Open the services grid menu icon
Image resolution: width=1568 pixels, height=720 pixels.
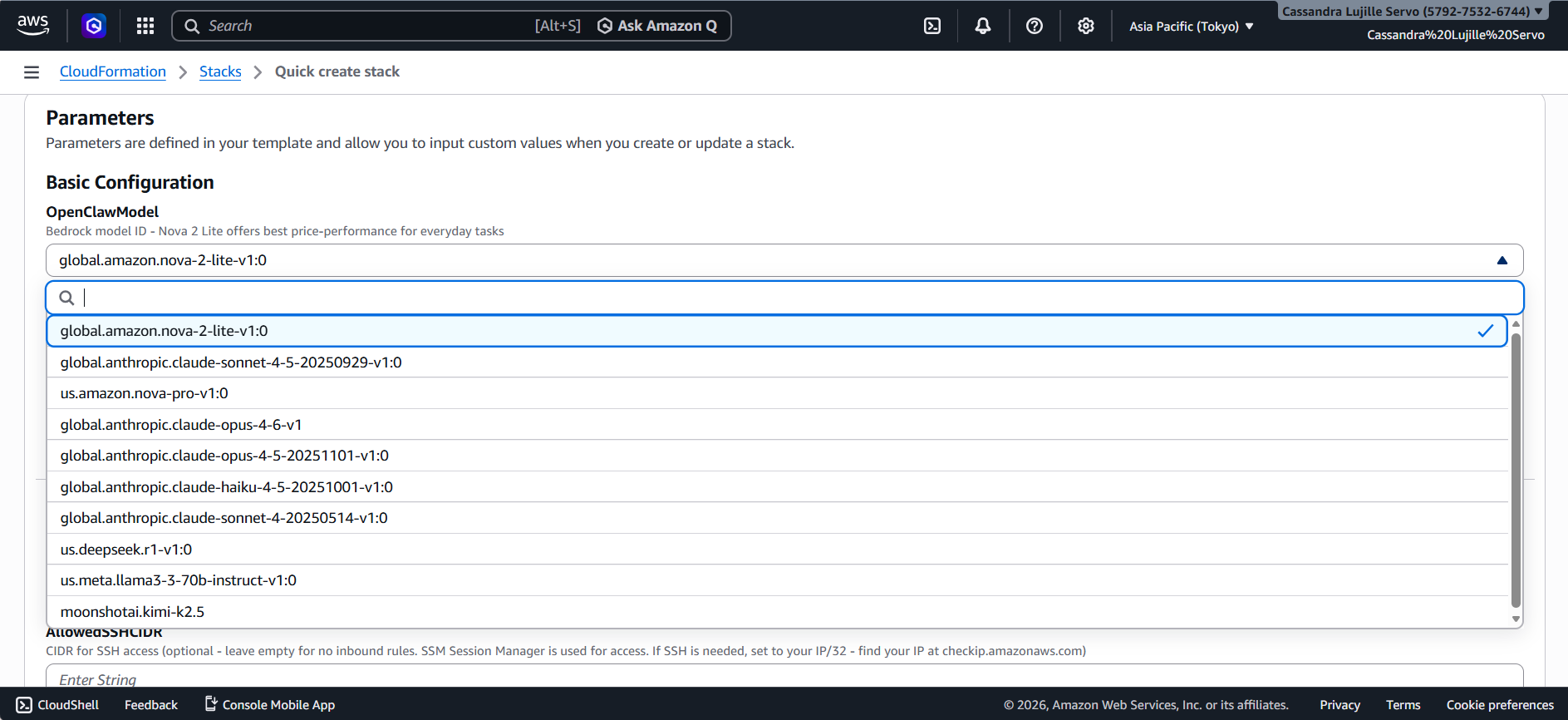[145, 26]
